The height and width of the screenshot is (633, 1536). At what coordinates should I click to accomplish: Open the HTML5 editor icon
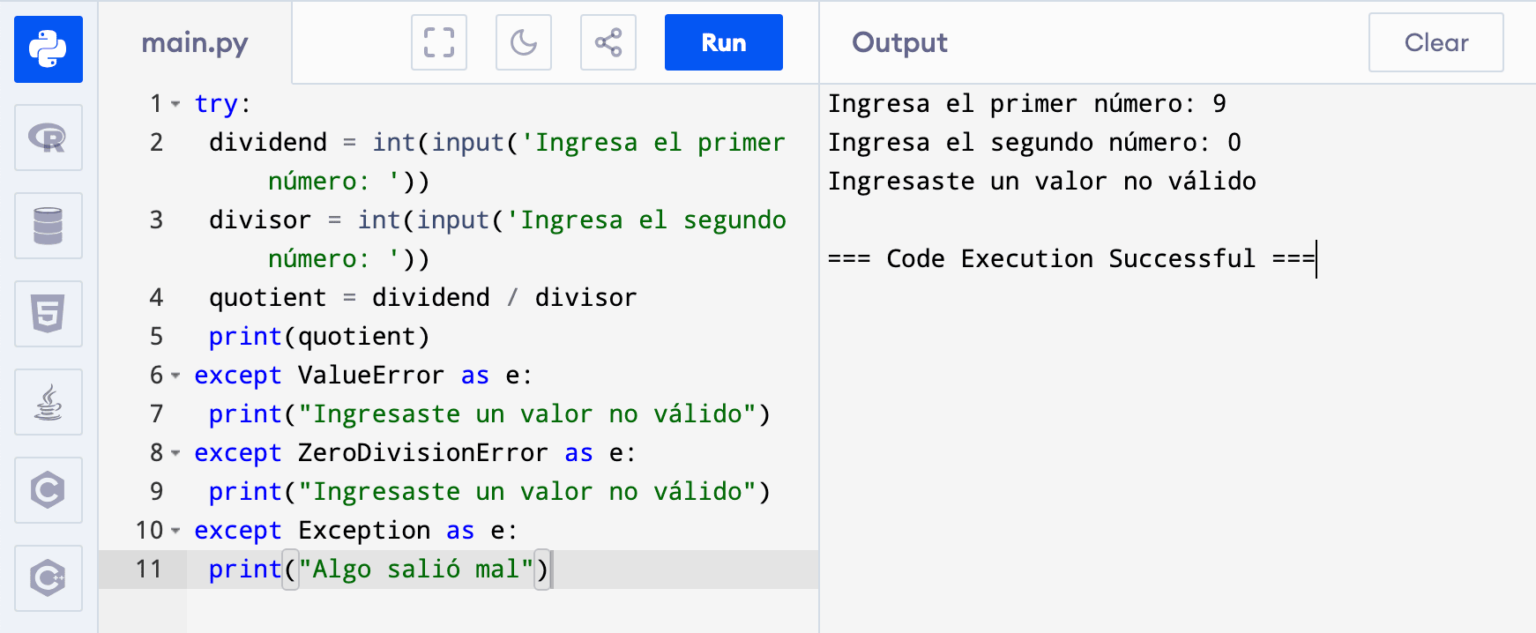[47, 313]
